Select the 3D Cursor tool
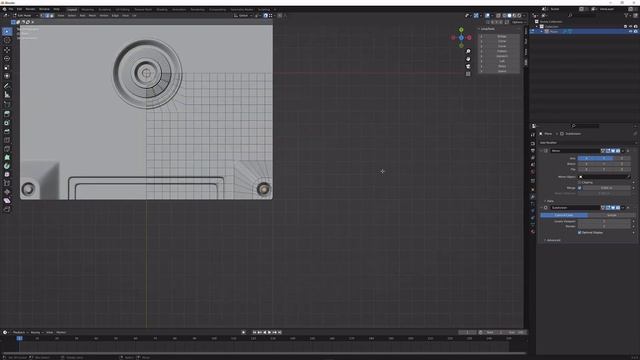640x360 pixels. click(7, 40)
